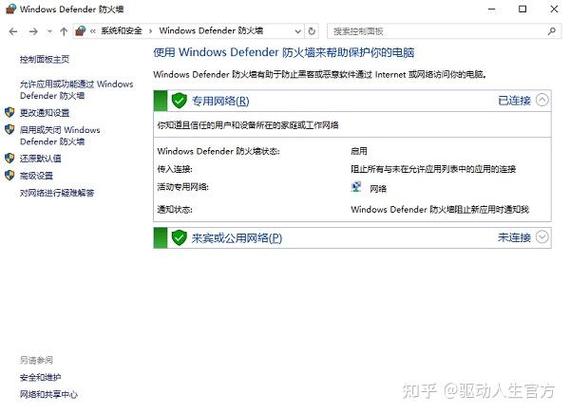Click shield icon beside 高级设置
This screenshot has height=414, width=570.
(x=10, y=175)
